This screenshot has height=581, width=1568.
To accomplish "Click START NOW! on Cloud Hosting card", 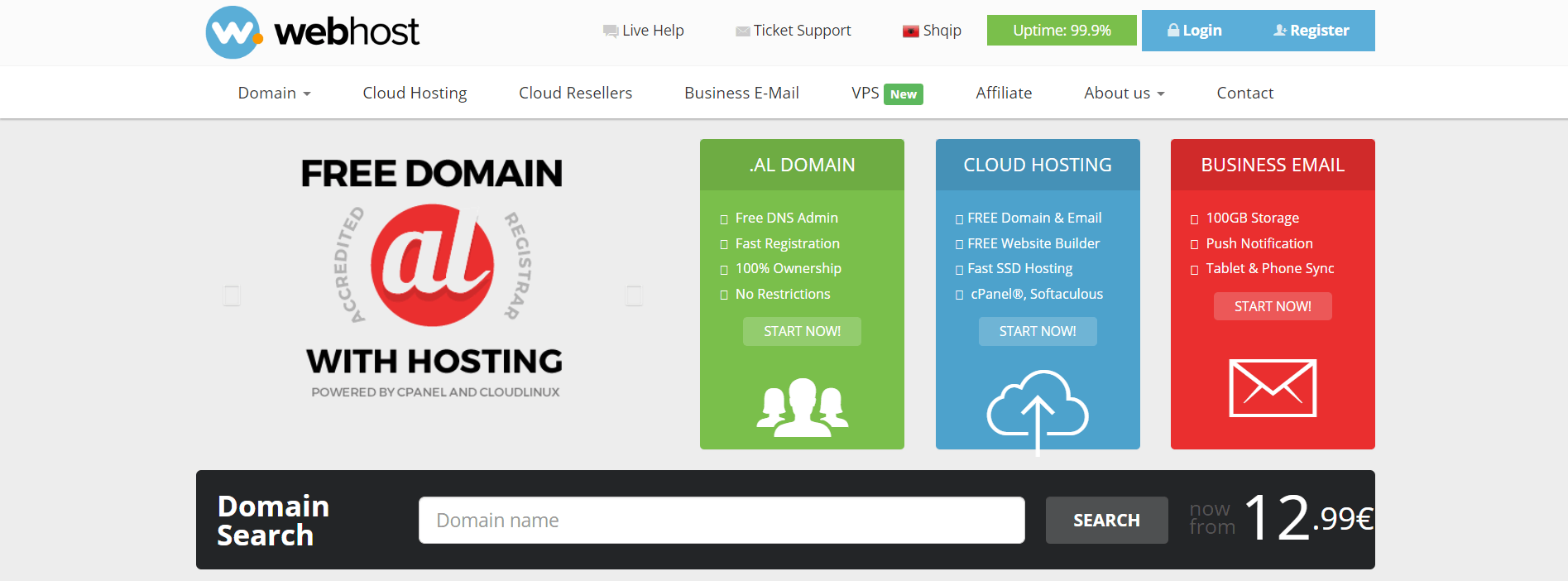I will pyautogui.click(x=1038, y=331).
